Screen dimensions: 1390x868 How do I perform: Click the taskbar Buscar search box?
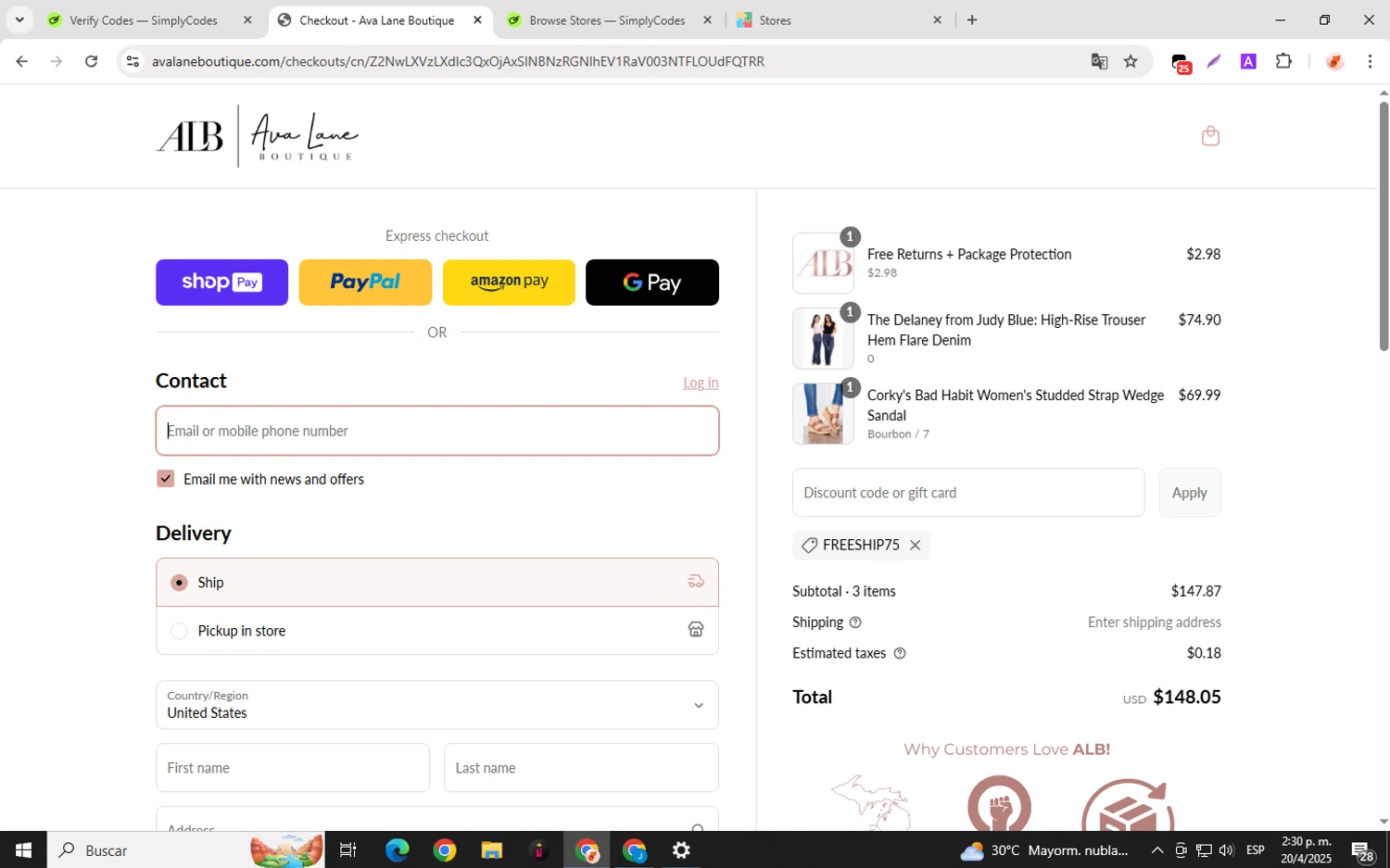point(185,850)
